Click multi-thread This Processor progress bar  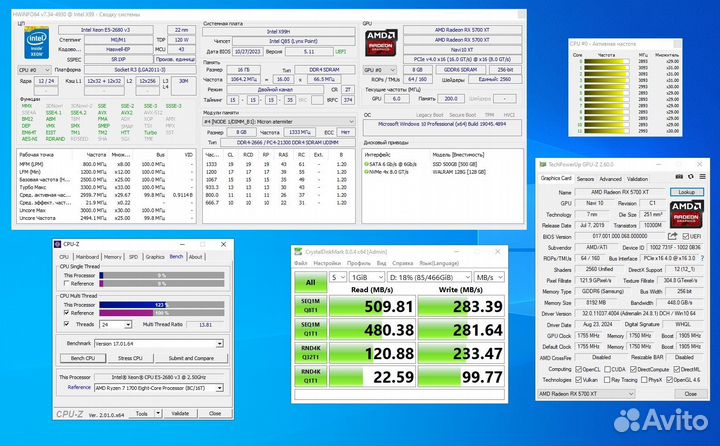point(162,305)
